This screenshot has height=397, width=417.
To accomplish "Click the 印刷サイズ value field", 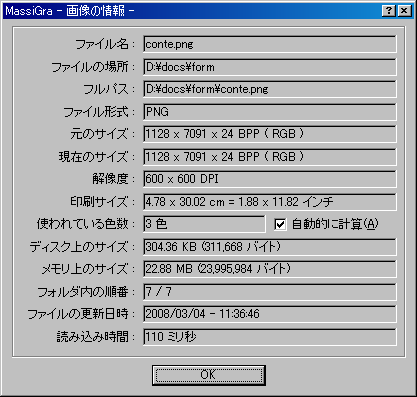I will (270, 202).
